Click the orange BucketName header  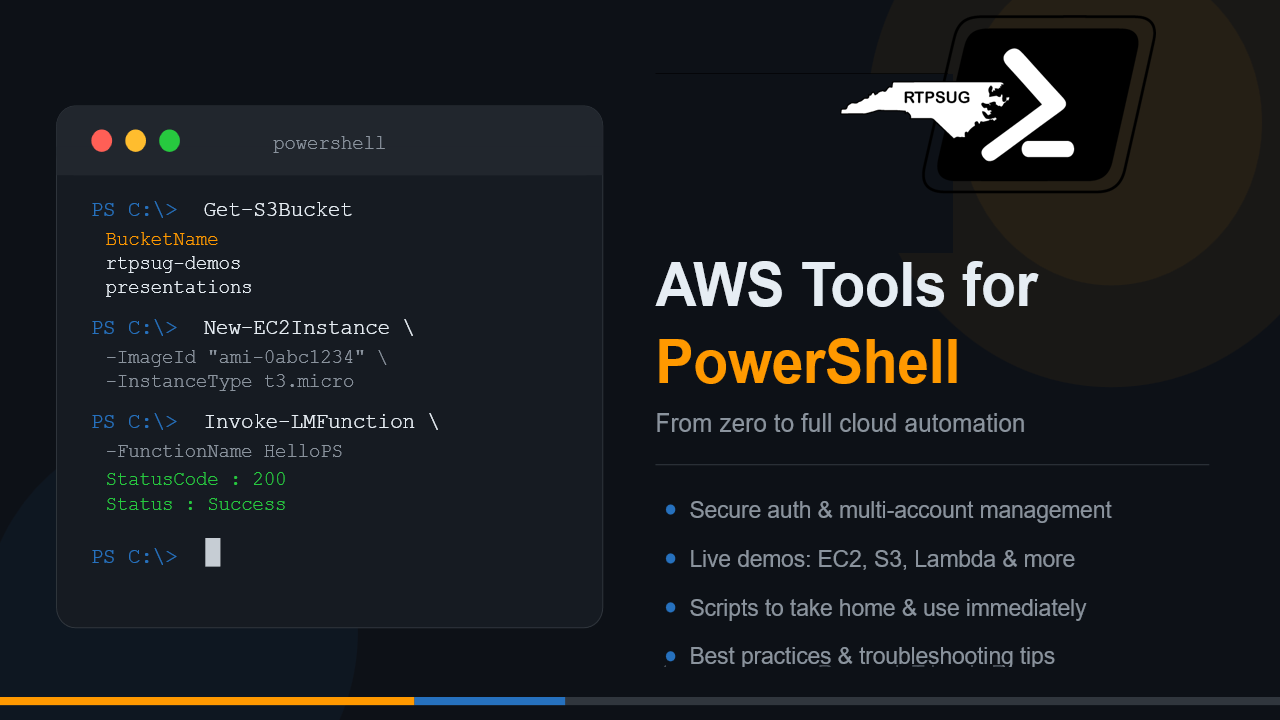coord(162,239)
